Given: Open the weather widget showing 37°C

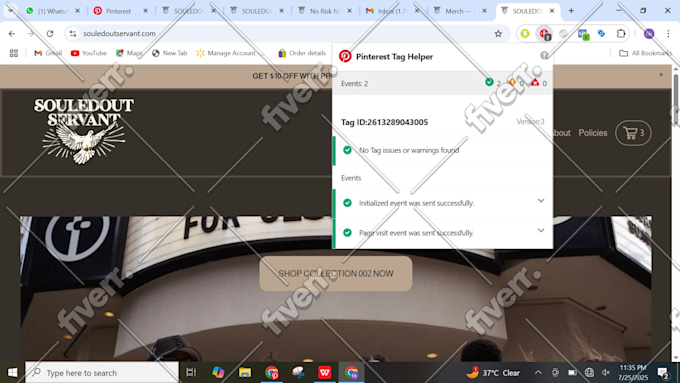Looking at the screenshot, I should [493, 373].
